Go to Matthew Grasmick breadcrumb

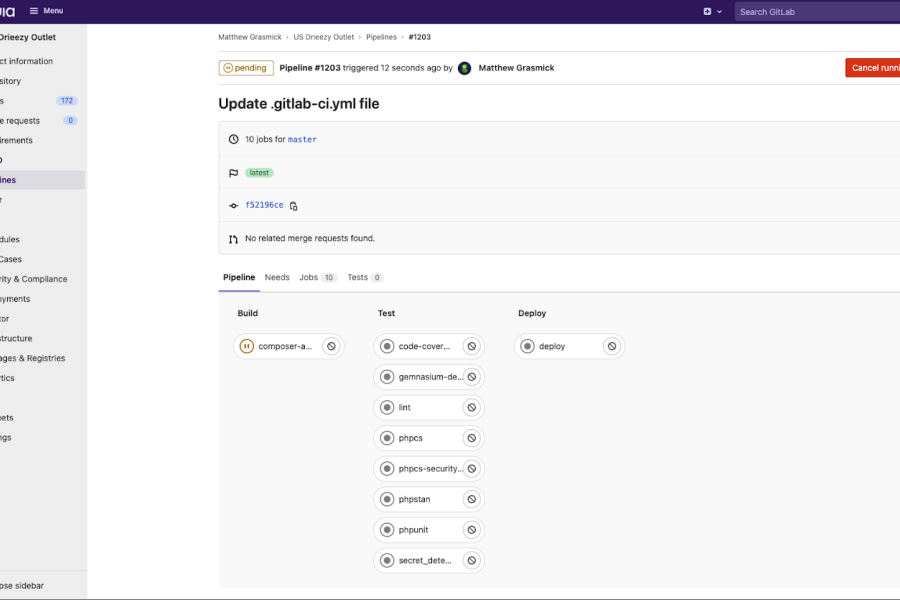coord(250,37)
